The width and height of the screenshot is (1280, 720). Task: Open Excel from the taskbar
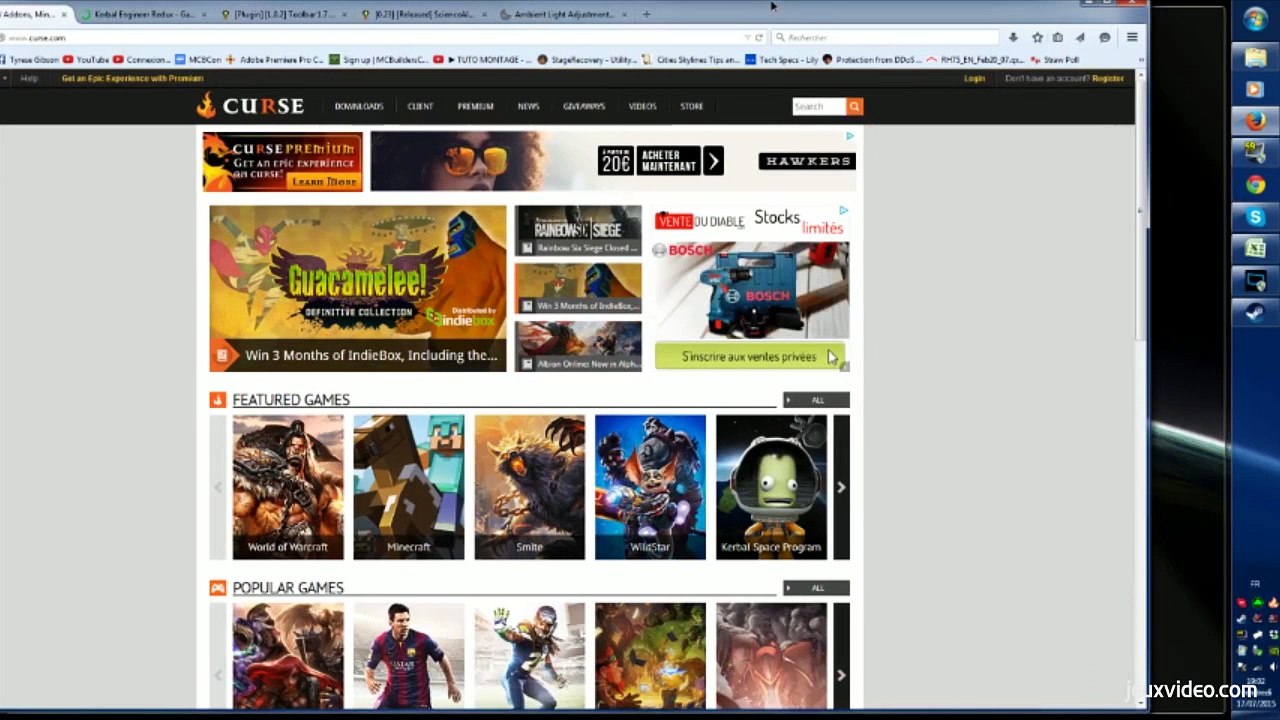(1255, 249)
